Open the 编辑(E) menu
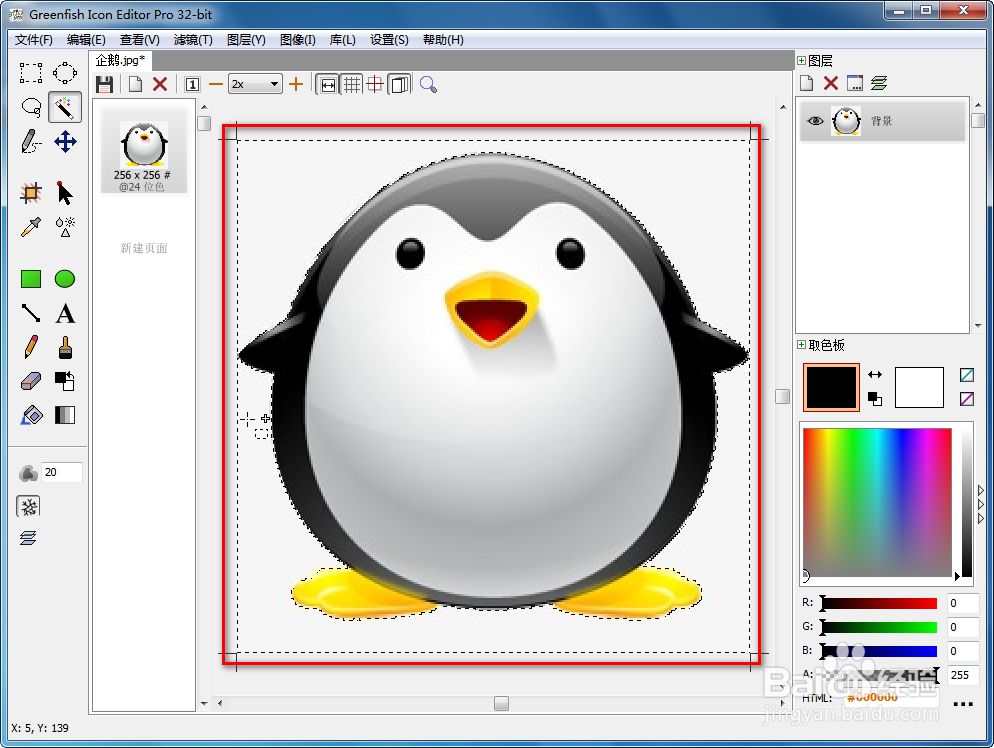This screenshot has width=994, height=748. tap(86, 40)
